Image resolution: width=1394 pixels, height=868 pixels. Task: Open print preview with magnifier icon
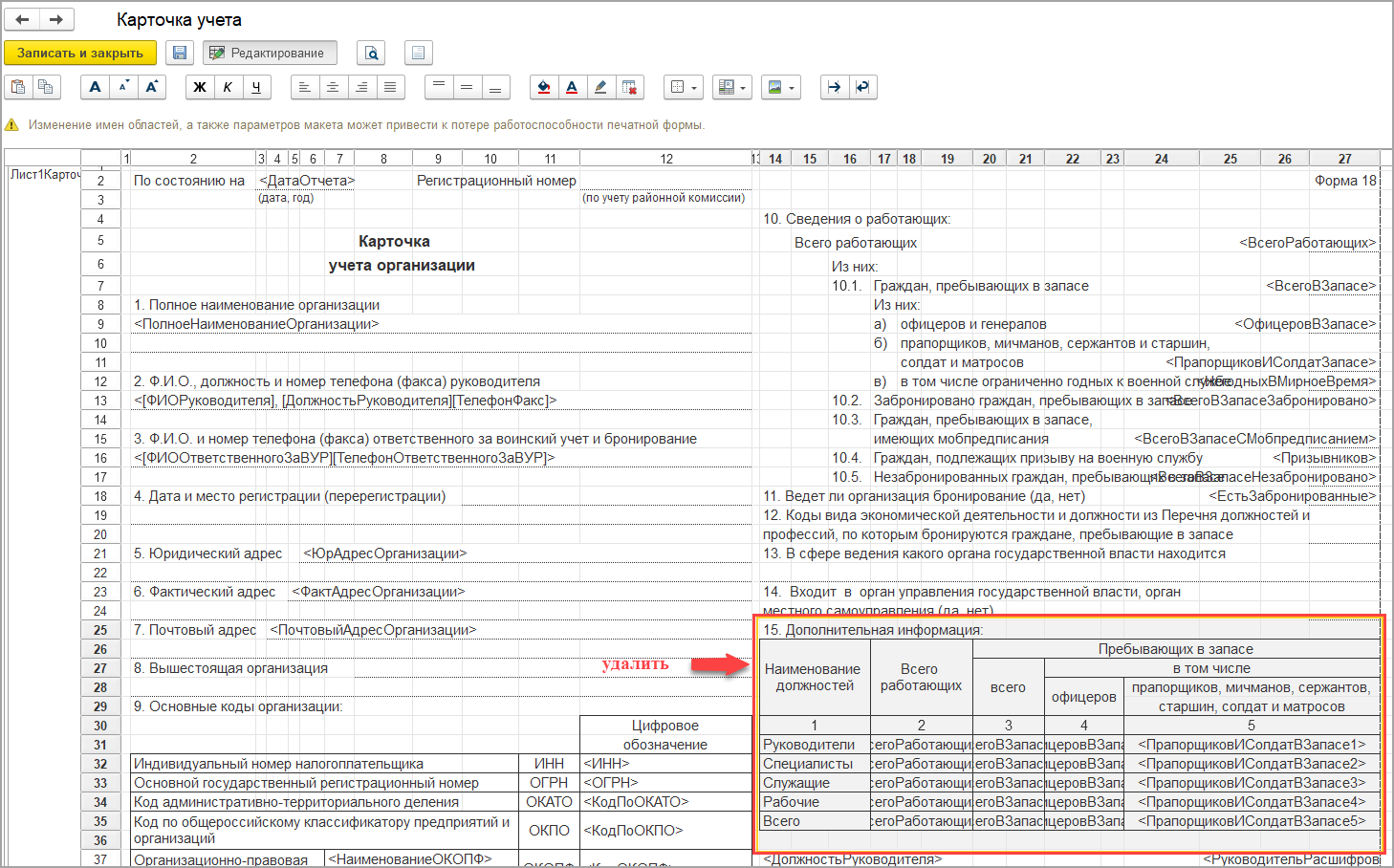372,53
